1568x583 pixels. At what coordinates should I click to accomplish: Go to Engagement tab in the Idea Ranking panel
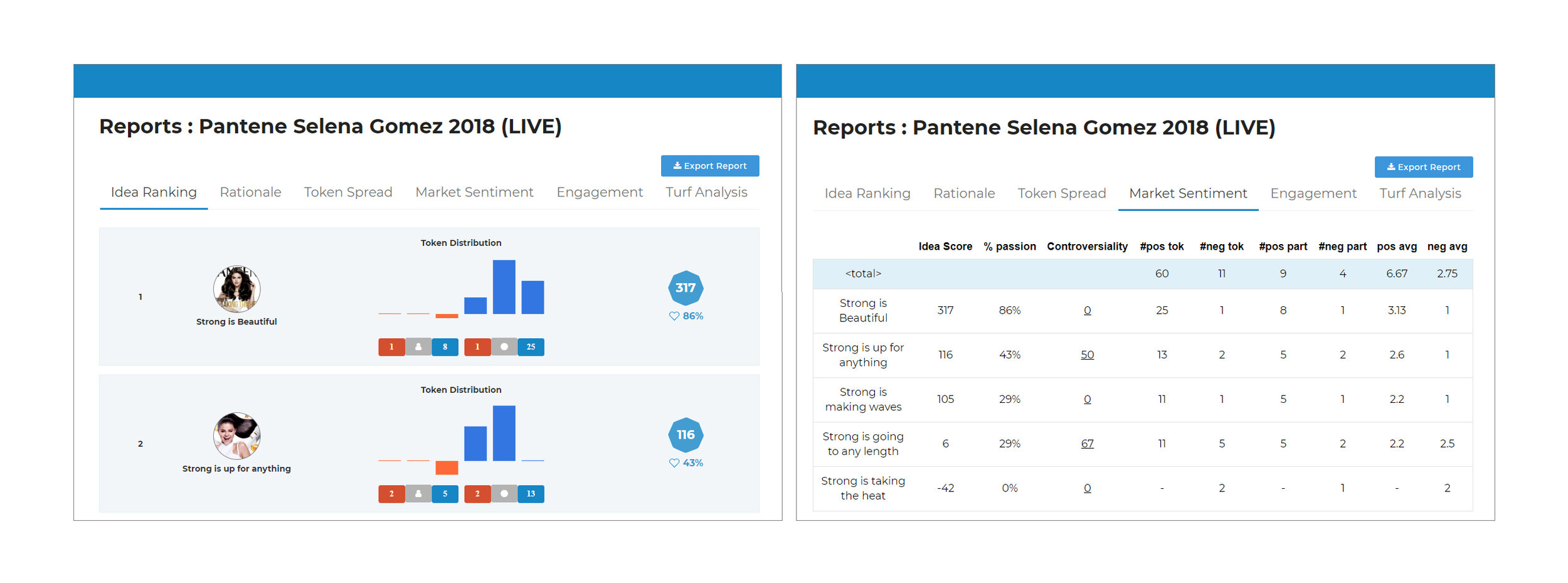[x=600, y=192]
